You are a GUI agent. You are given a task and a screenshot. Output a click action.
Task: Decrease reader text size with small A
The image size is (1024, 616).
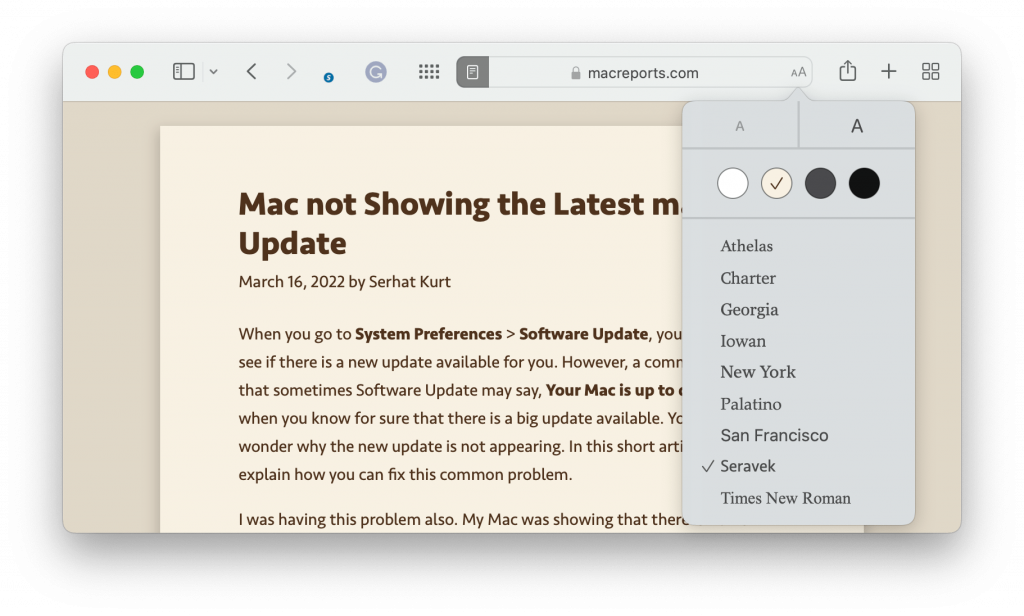click(740, 126)
